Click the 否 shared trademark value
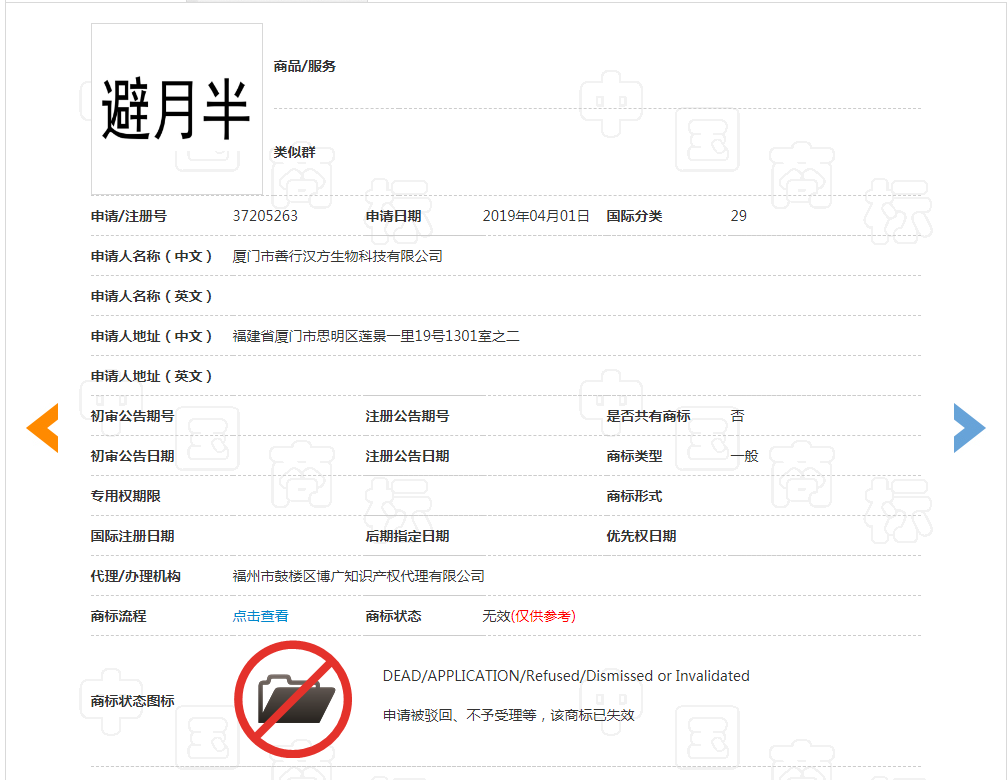The width and height of the screenshot is (1008, 780). click(737, 416)
